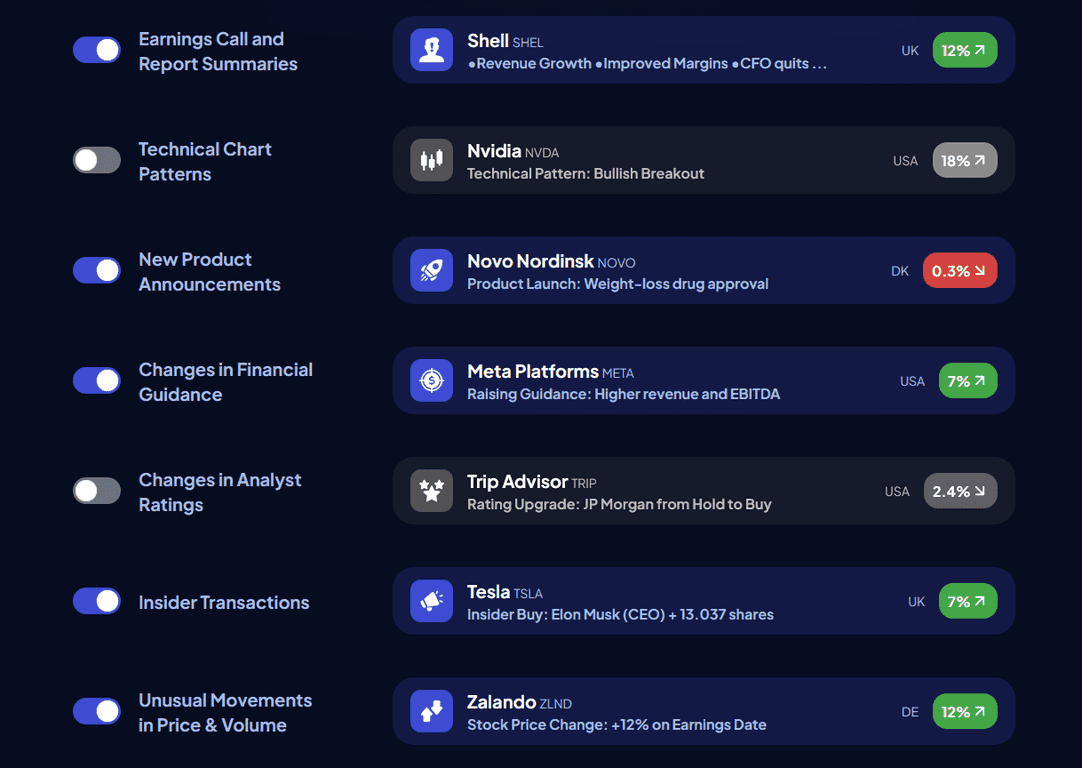Click the grey 18% badge on Nvidia card

click(x=964, y=160)
